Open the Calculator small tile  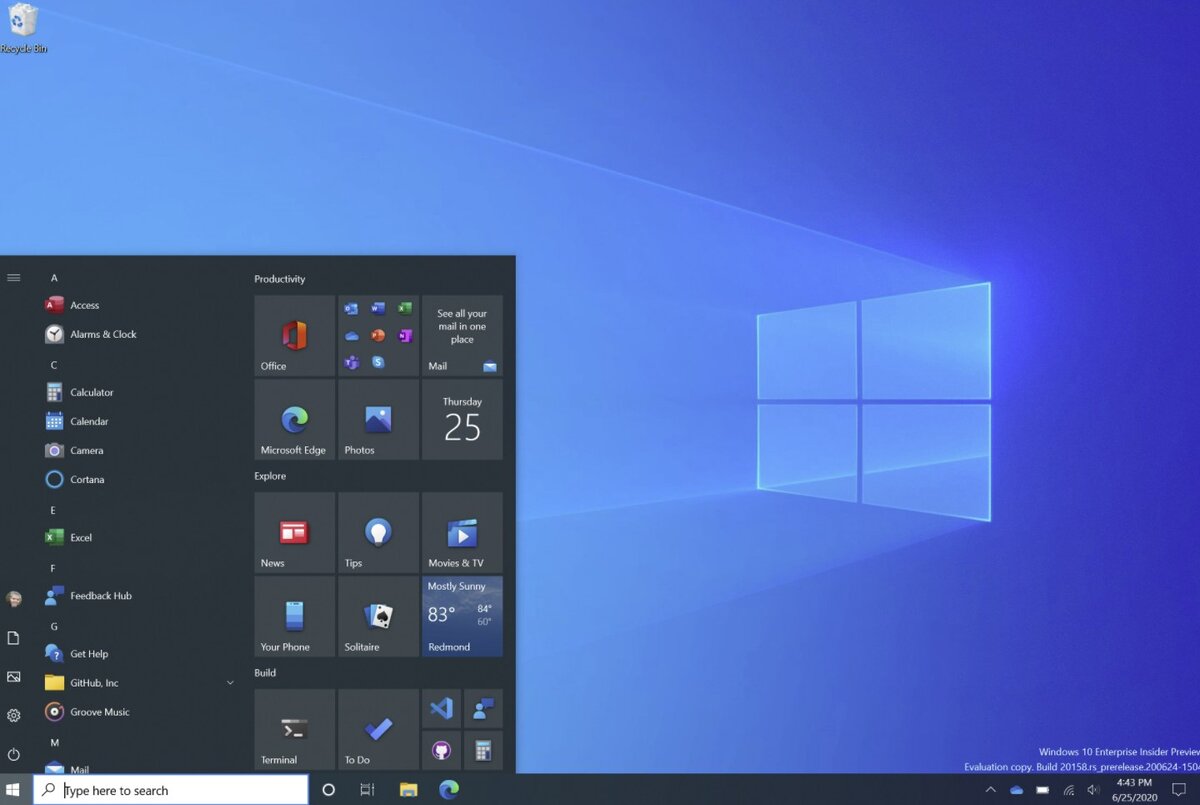[483, 750]
